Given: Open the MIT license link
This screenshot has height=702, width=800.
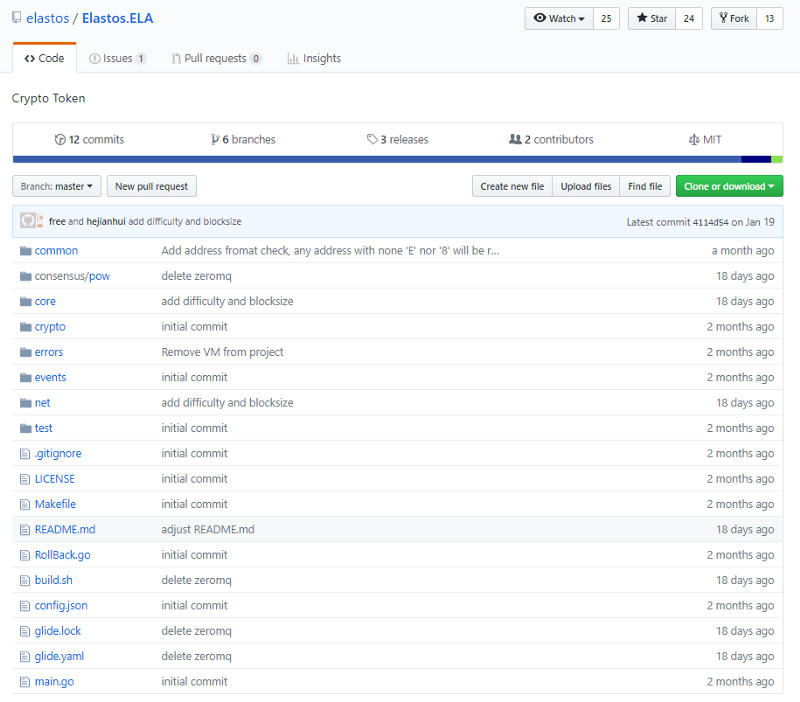Looking at the screenshot, I should [705, 139].
